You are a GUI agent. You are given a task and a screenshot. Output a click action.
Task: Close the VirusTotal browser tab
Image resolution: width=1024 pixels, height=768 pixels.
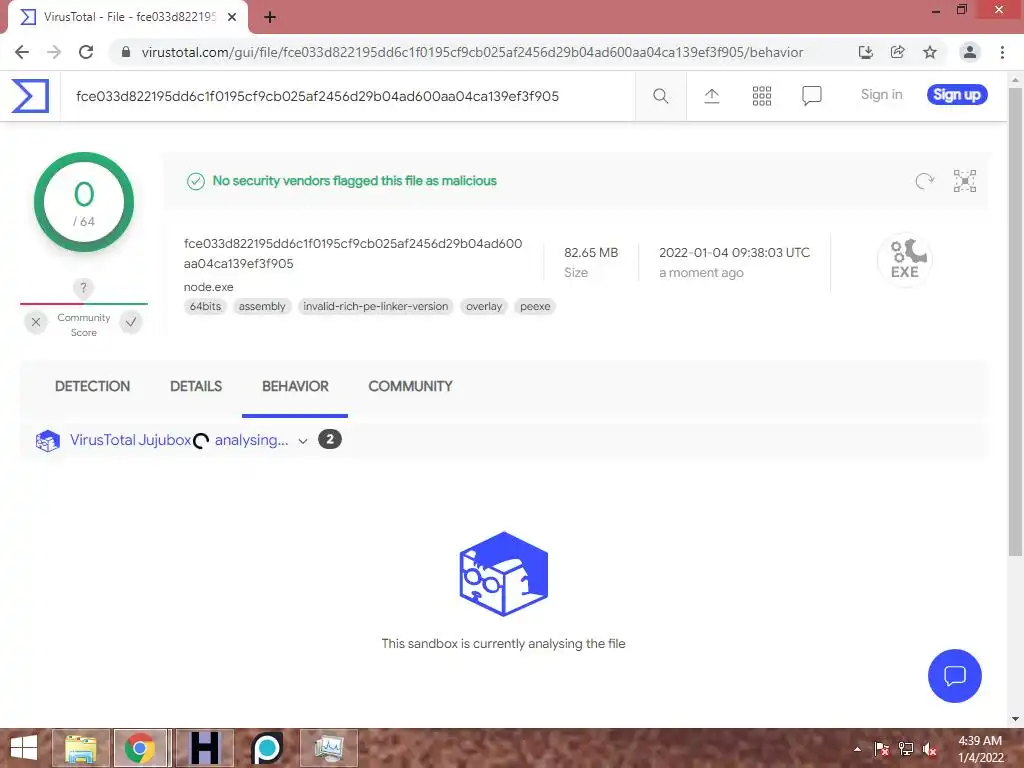pos(232,17)
